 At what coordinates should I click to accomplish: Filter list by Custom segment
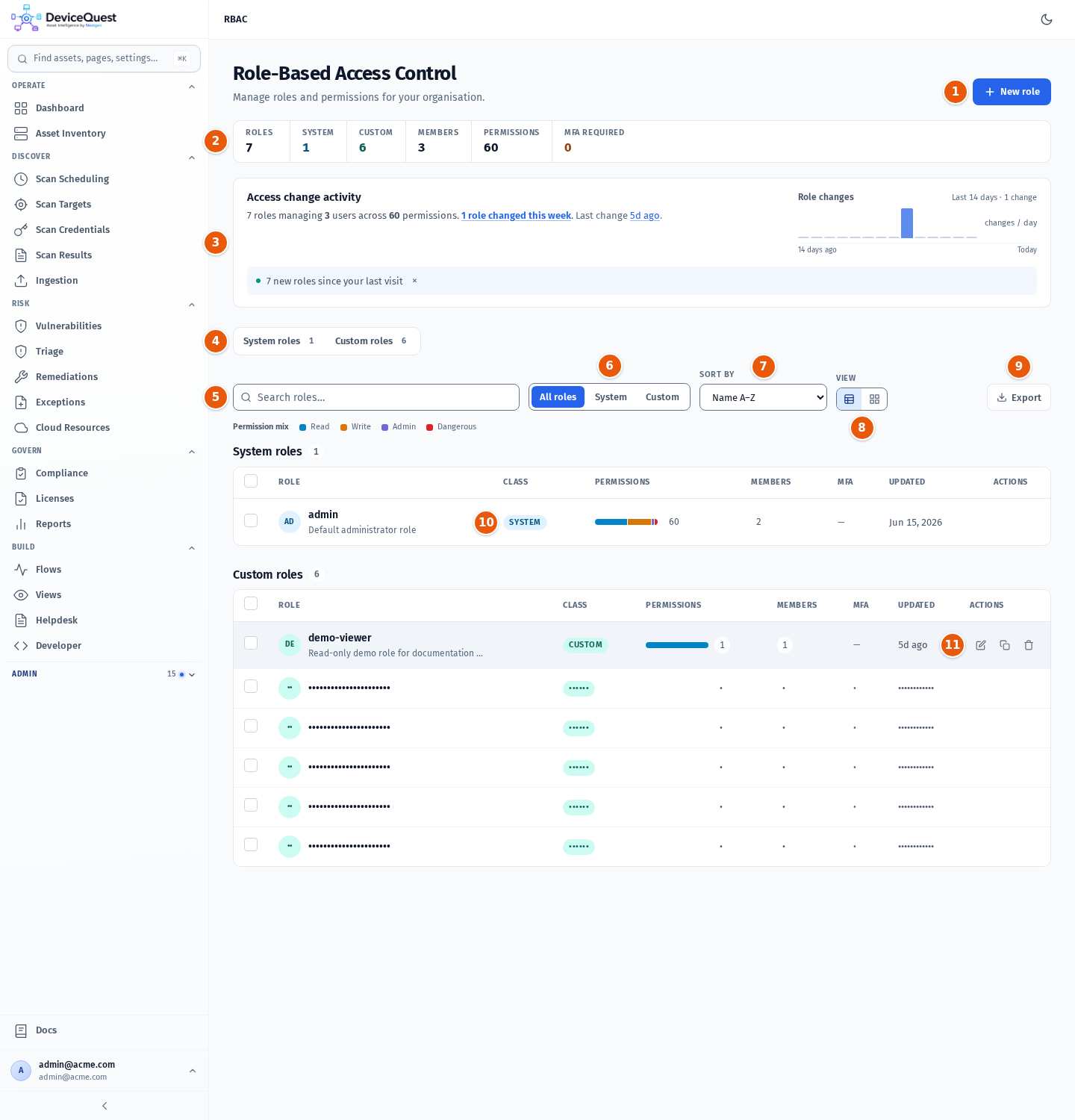coord(662,397)
